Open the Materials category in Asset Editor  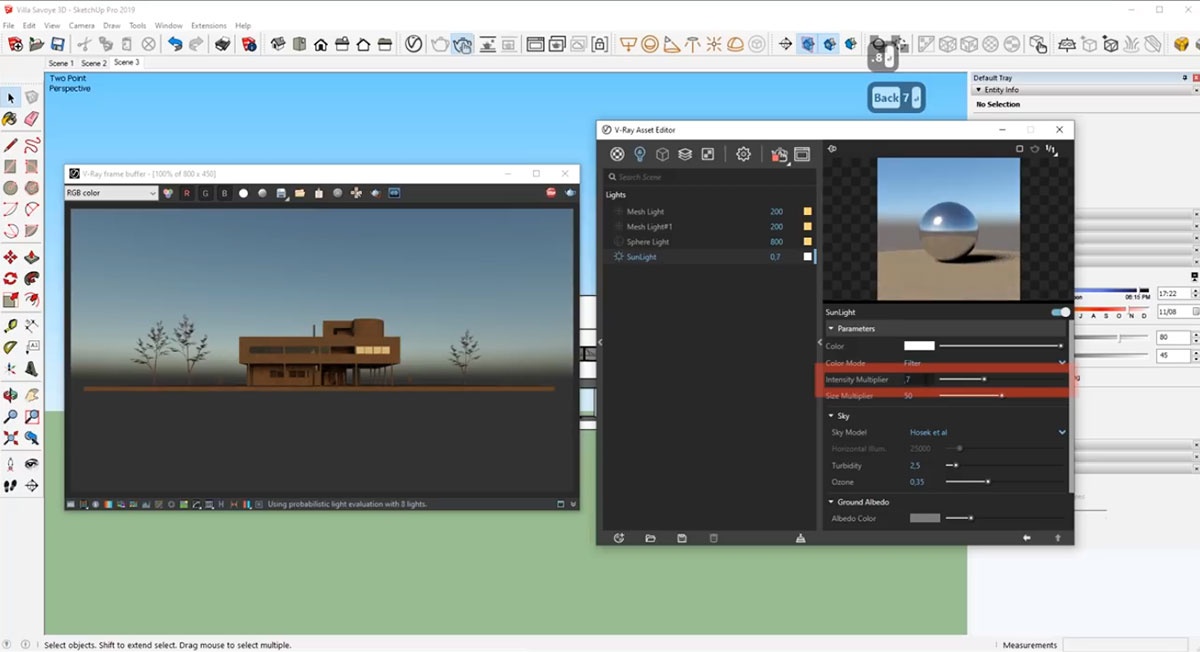coord(617,154)
